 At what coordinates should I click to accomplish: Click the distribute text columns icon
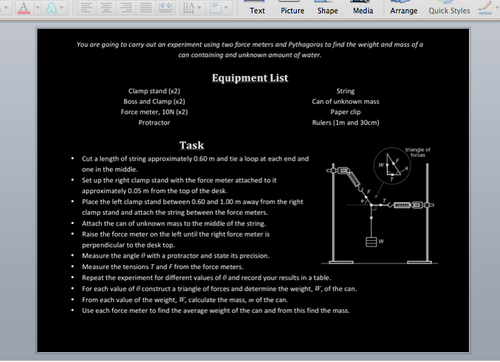(166, 7)
